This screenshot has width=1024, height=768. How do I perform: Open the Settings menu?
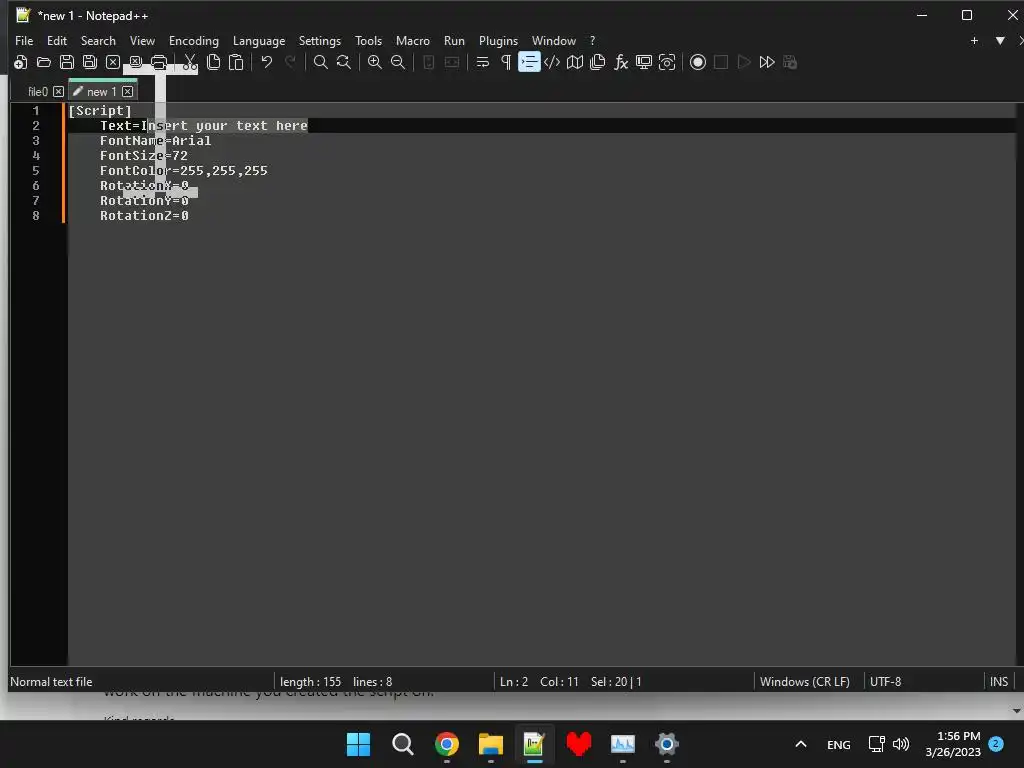click(319, 40)
